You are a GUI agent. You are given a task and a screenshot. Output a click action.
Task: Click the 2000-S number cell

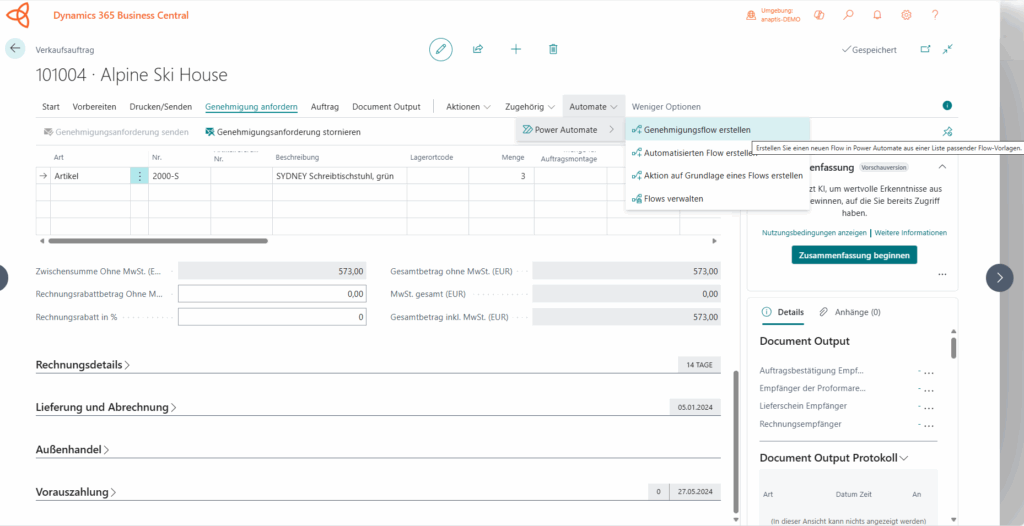click(180, 176)
